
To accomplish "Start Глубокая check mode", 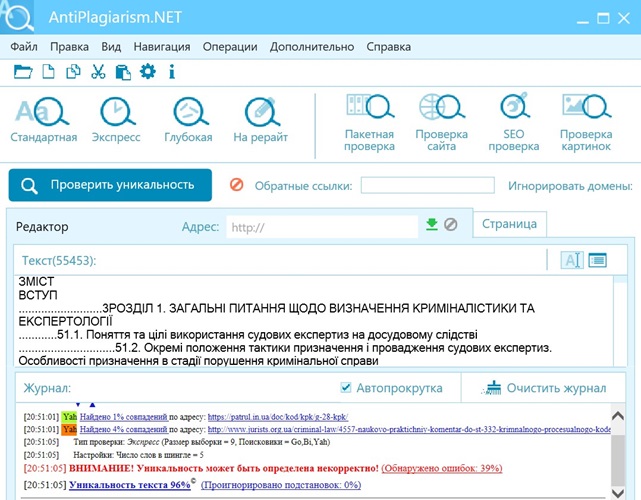I will click(x=188, y=119).
